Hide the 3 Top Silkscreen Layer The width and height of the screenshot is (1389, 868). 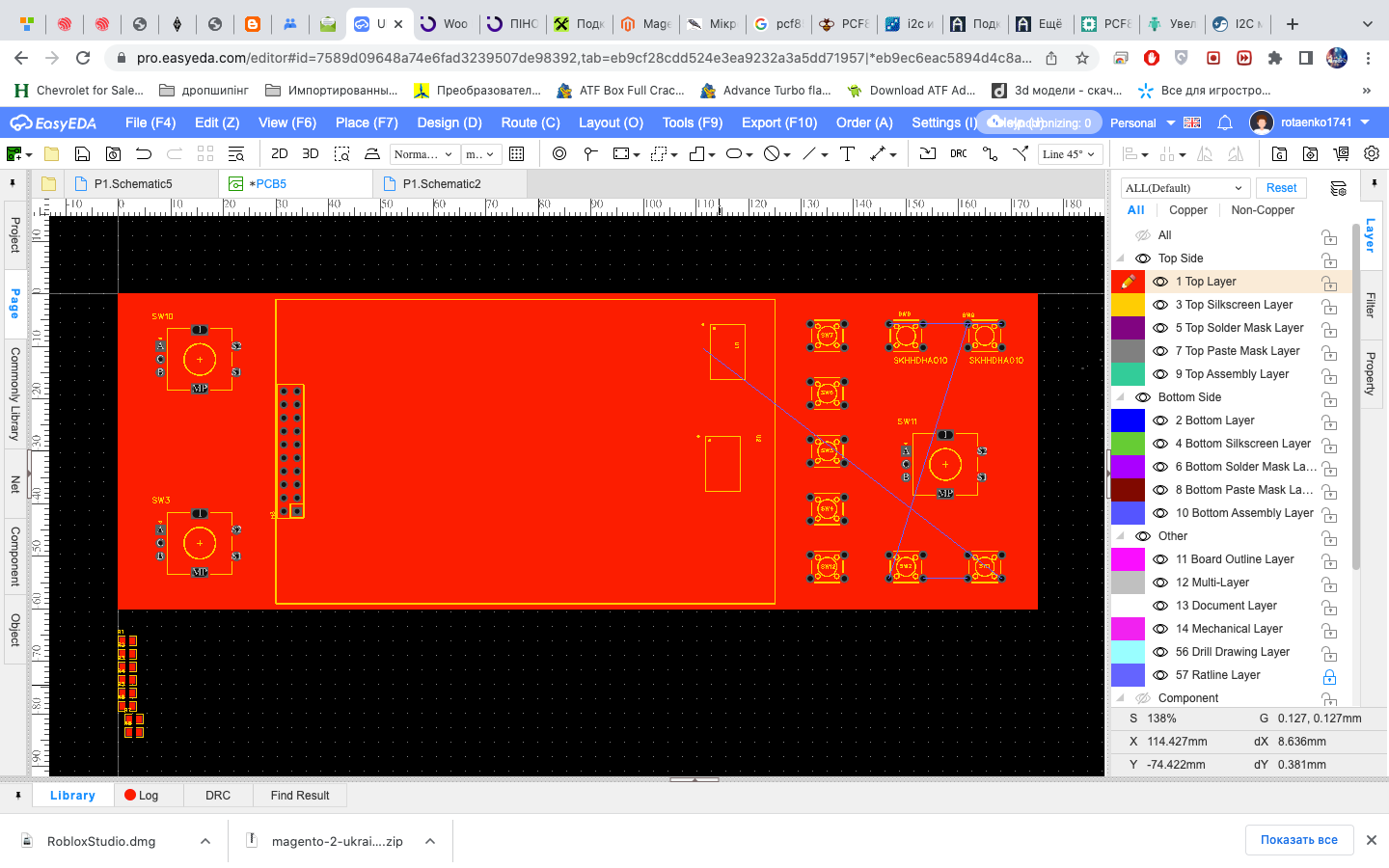pos(1160,305)
